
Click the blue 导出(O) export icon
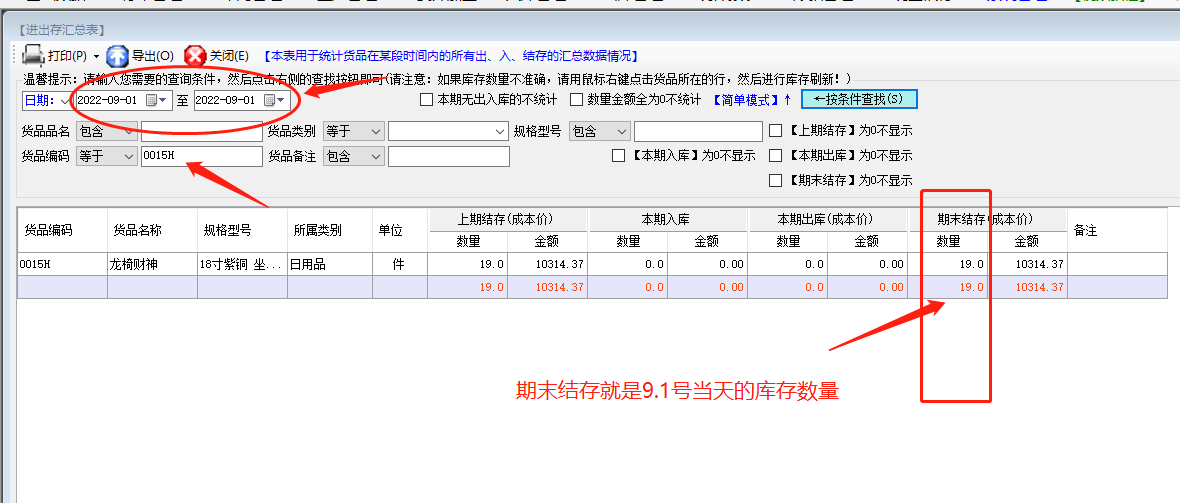pos(117,56)
